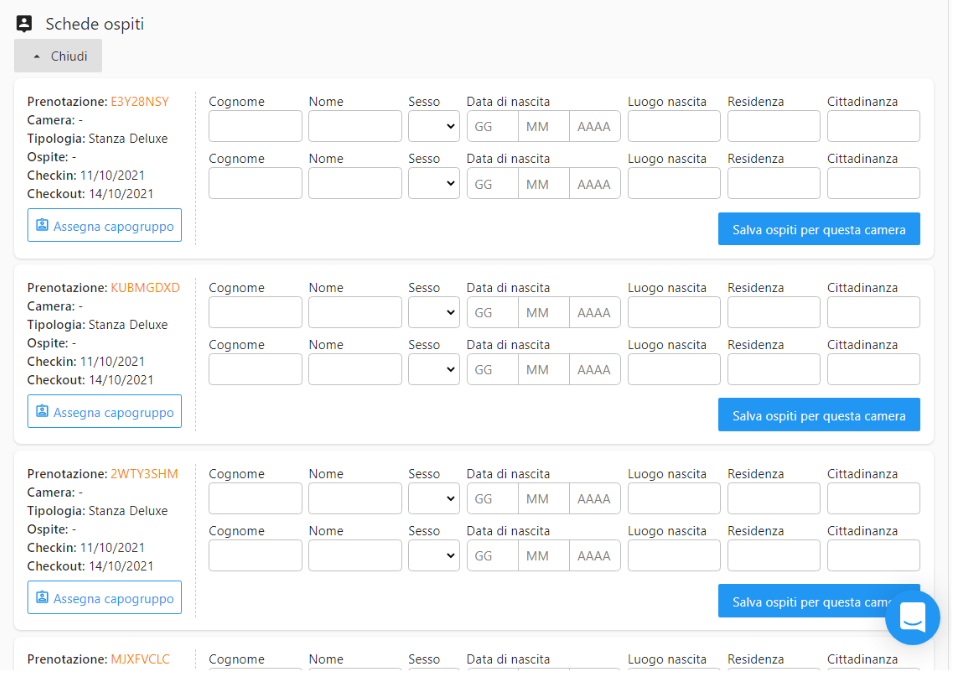Focus first Cognome field for booking E3Y28NSY
Image resolution: width=953 pixels, height=674 pixels.
[x=255, y=126]
